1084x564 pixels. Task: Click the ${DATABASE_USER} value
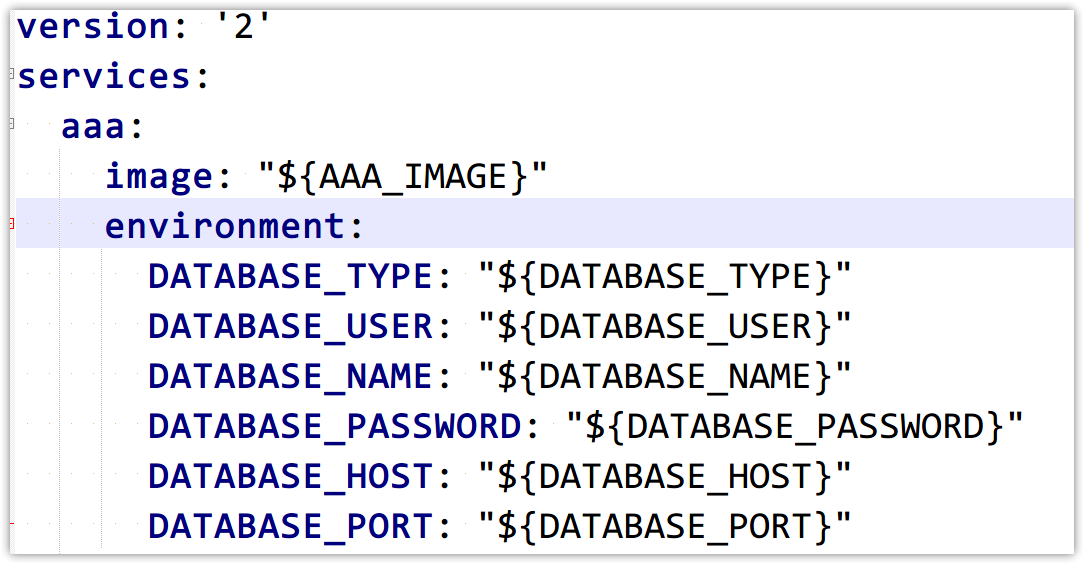pyautogui.click(x=665, y=327)
